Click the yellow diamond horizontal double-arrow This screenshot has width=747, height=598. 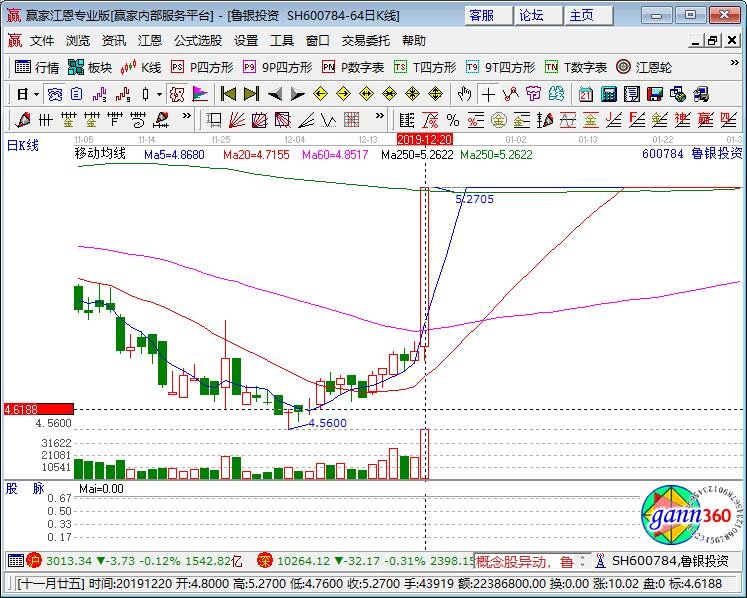[366, 94]
